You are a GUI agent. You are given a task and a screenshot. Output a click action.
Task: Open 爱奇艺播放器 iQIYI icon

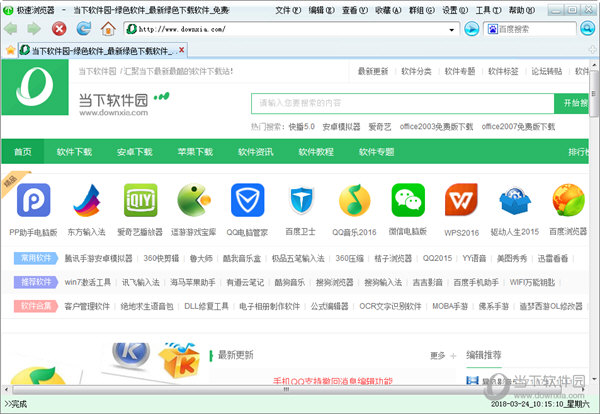point(140,200)
